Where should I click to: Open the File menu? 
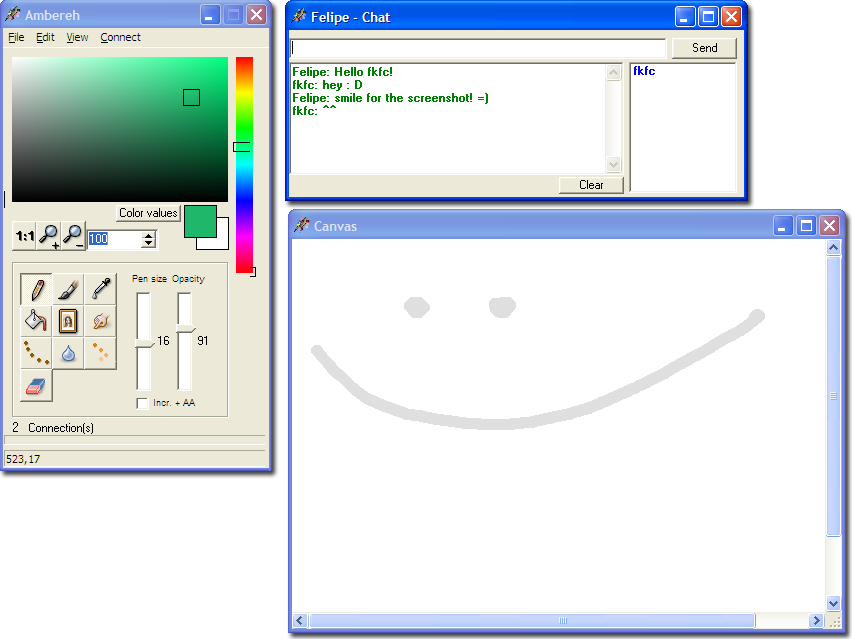tap(16, 37)
